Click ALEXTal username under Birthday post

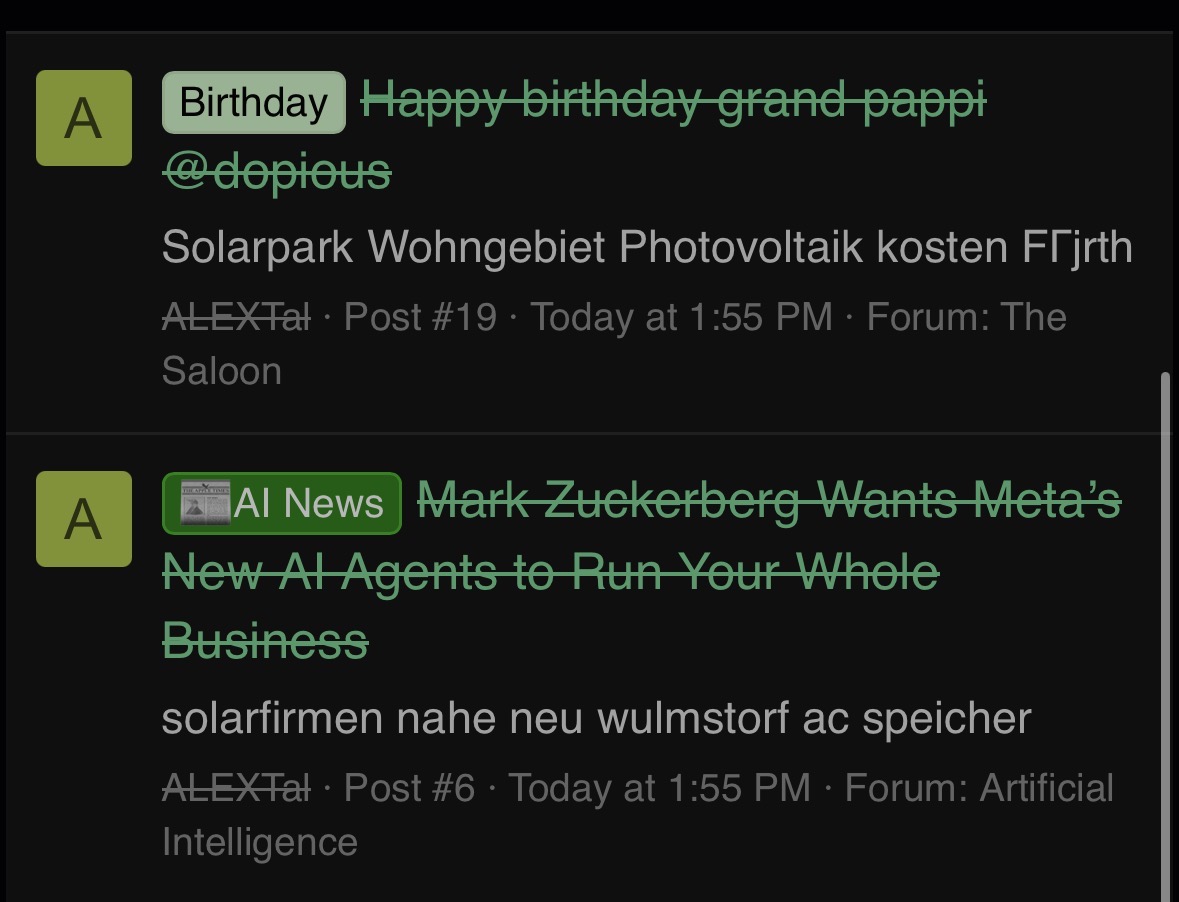[x=236, y=317]
